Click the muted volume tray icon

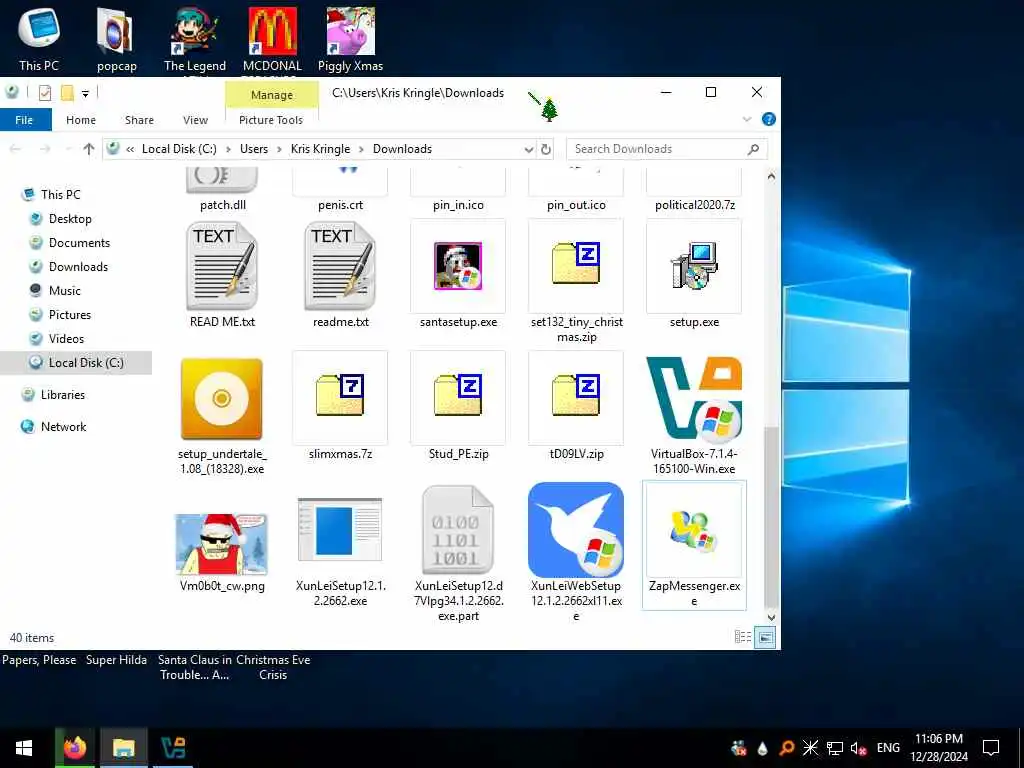click(858, 748)
